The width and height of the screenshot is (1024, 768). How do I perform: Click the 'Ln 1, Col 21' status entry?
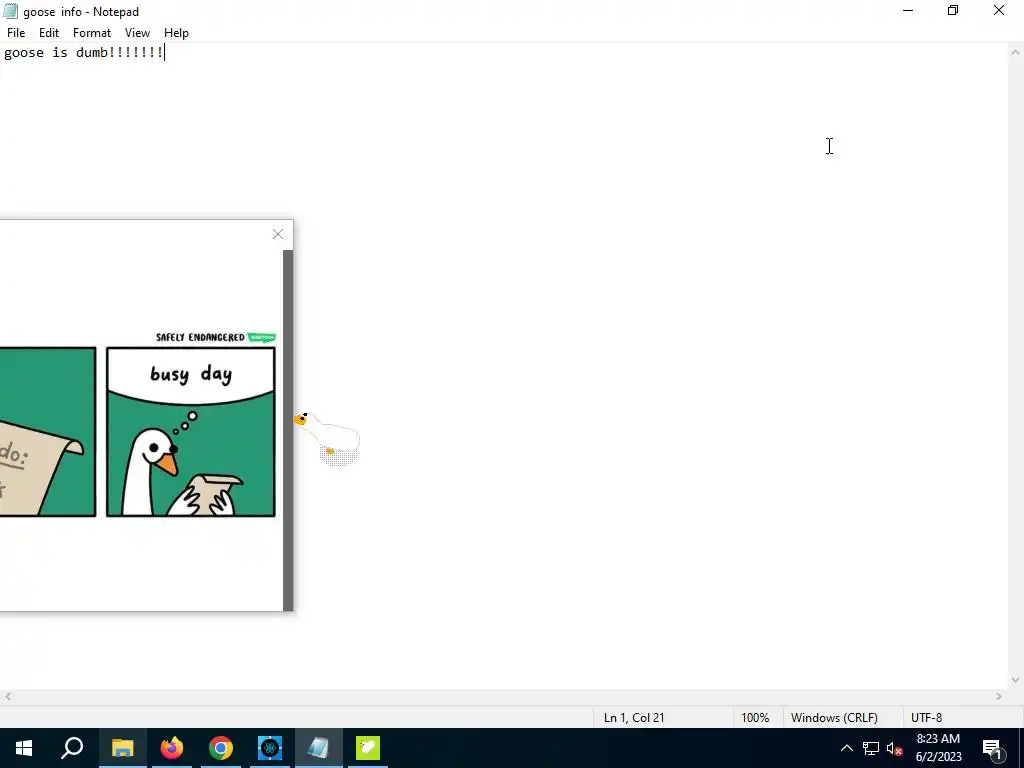click(x=633, y=717)
